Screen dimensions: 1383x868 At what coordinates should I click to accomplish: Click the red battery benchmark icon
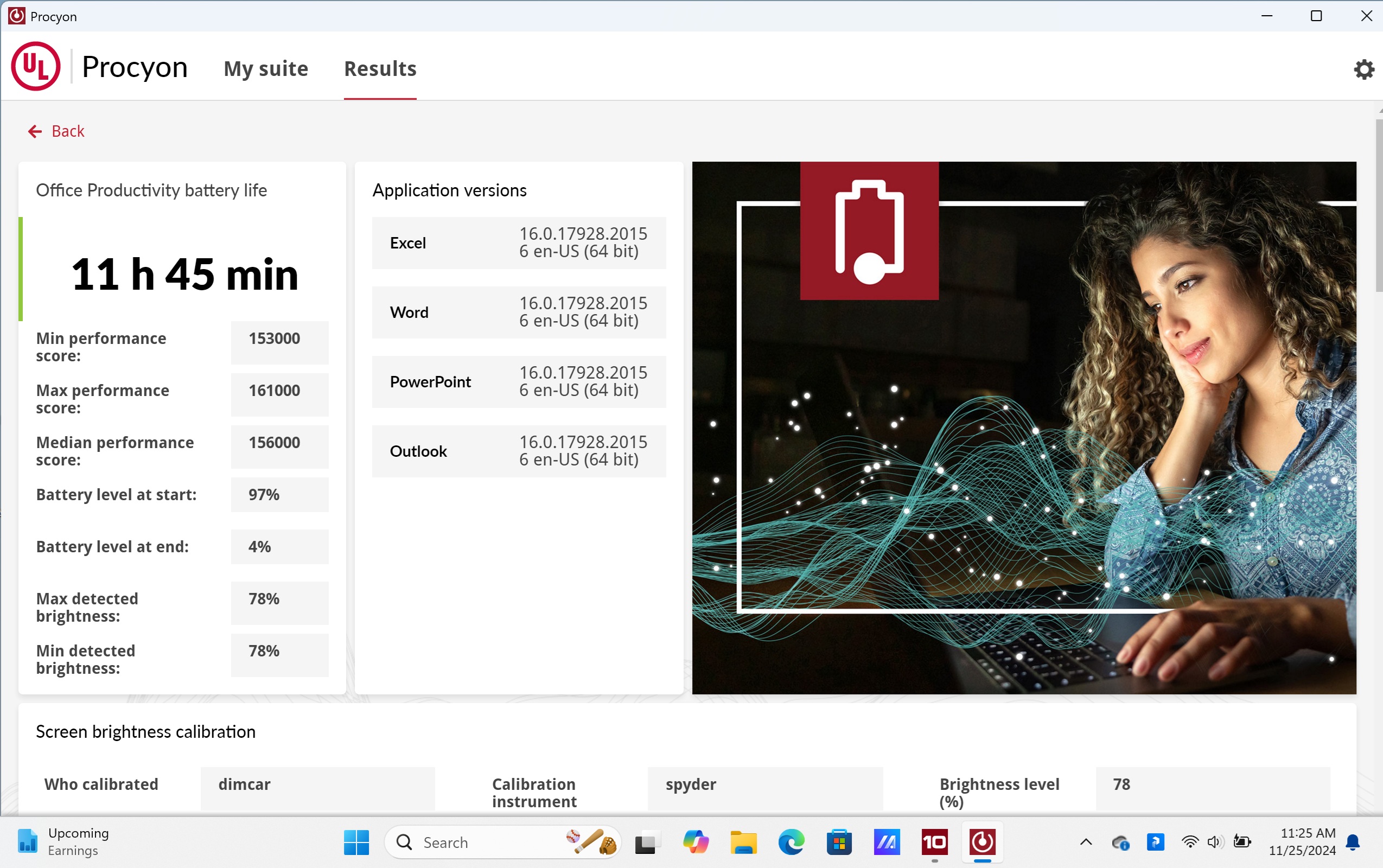(x=869, y=231)
